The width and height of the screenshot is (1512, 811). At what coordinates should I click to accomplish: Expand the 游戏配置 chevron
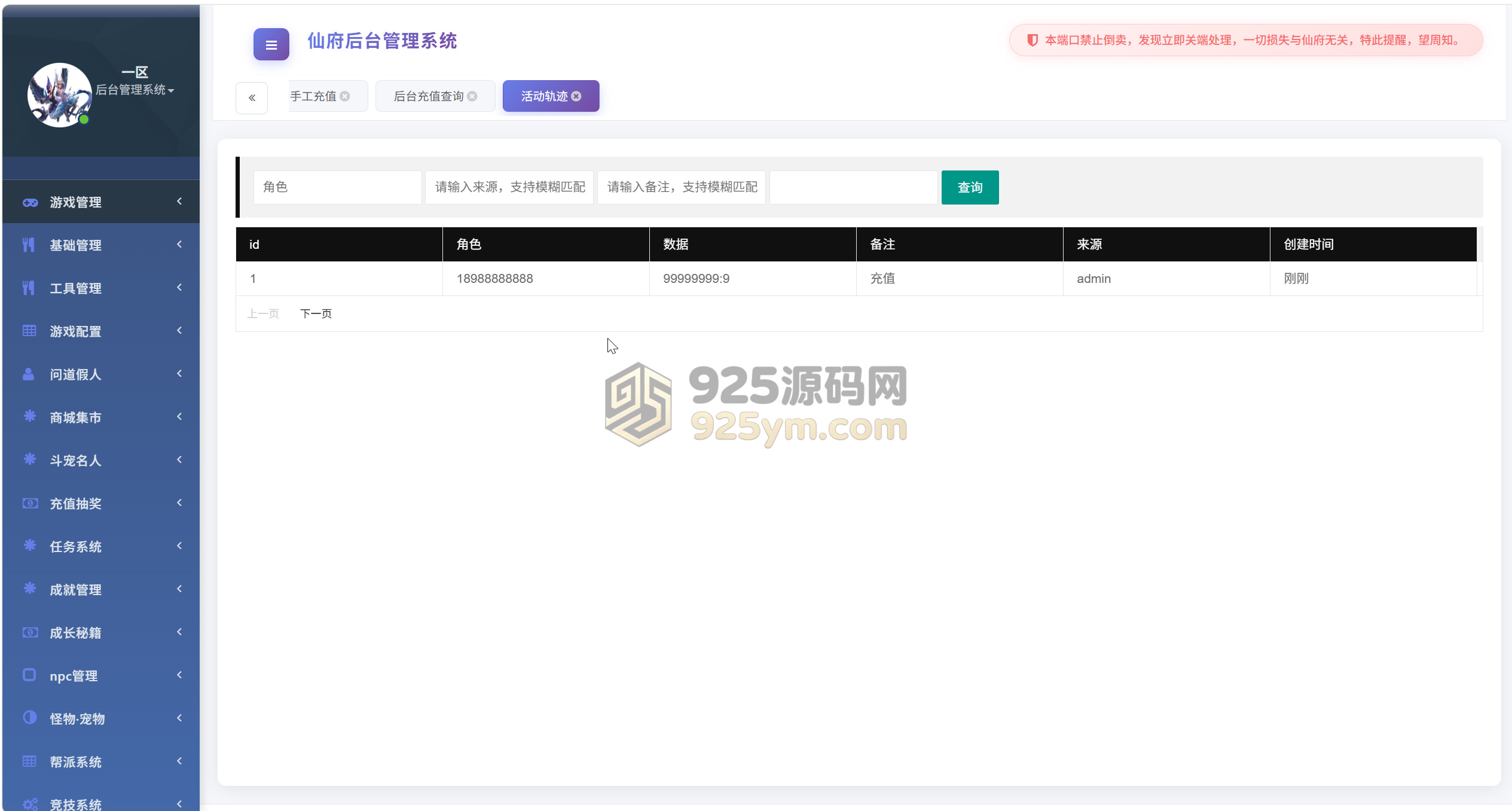point(179,331)
